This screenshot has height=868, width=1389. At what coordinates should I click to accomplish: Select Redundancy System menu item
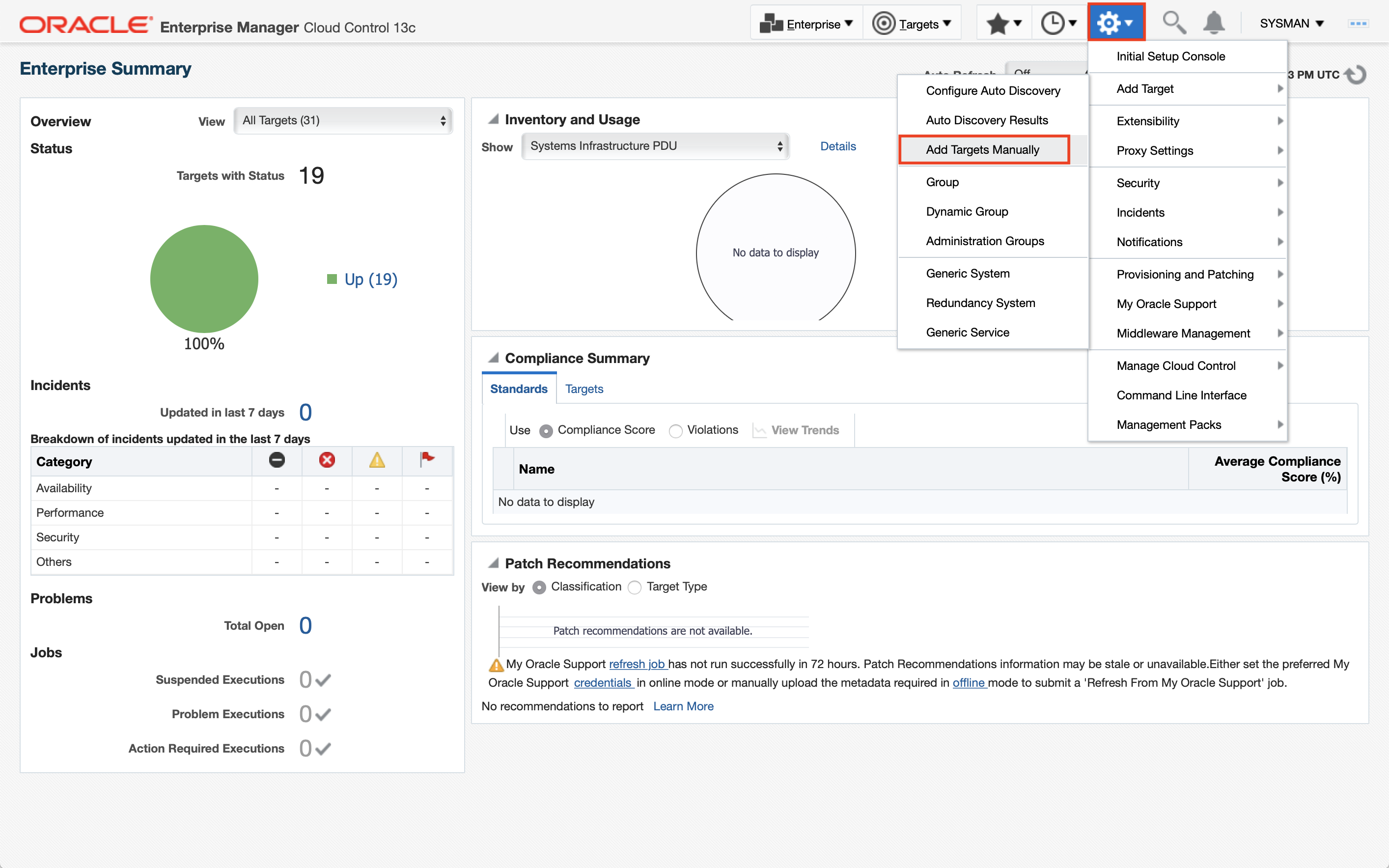pos(993,303)
